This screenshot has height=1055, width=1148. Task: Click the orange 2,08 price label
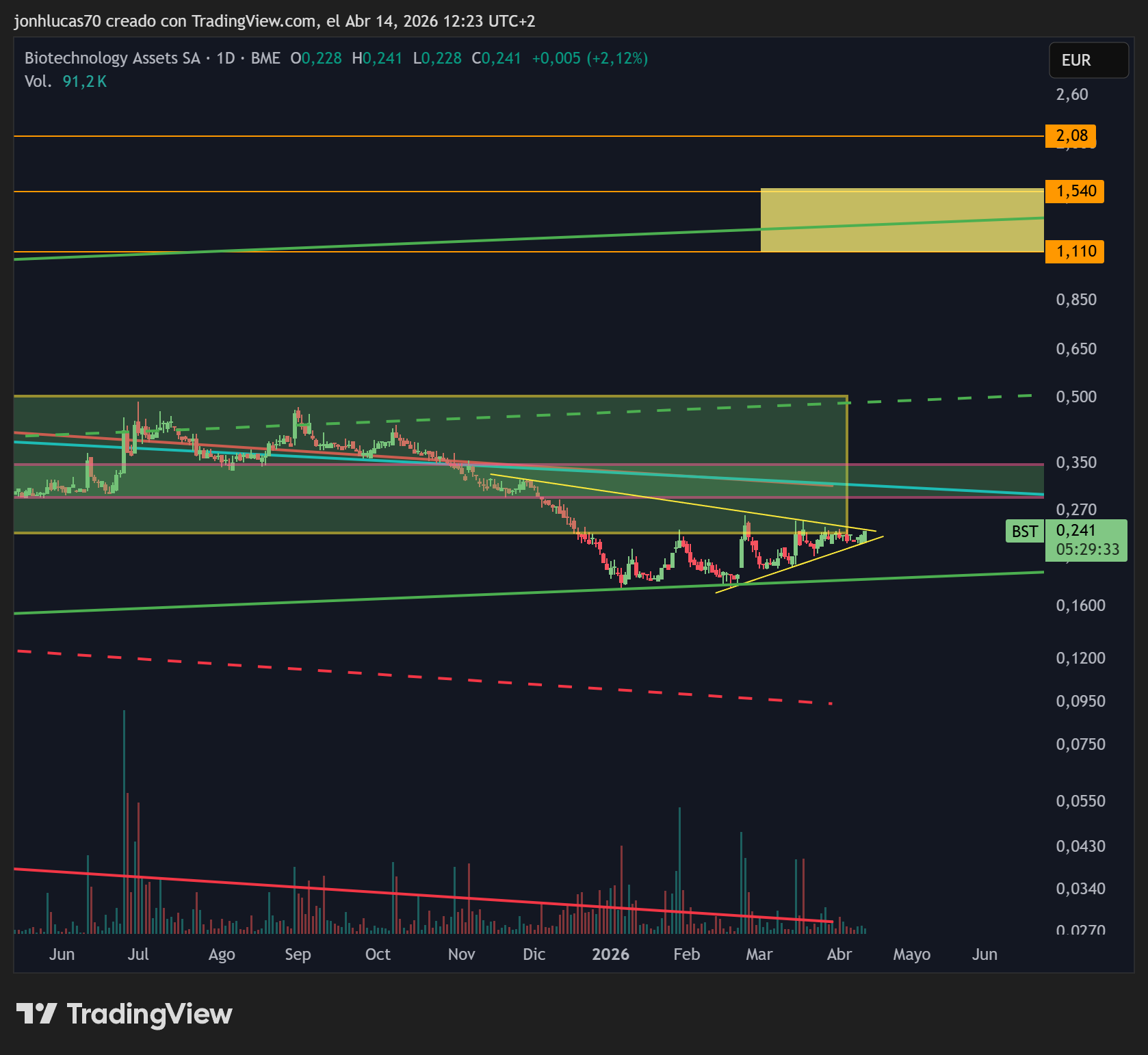[x=1071, y=135]
